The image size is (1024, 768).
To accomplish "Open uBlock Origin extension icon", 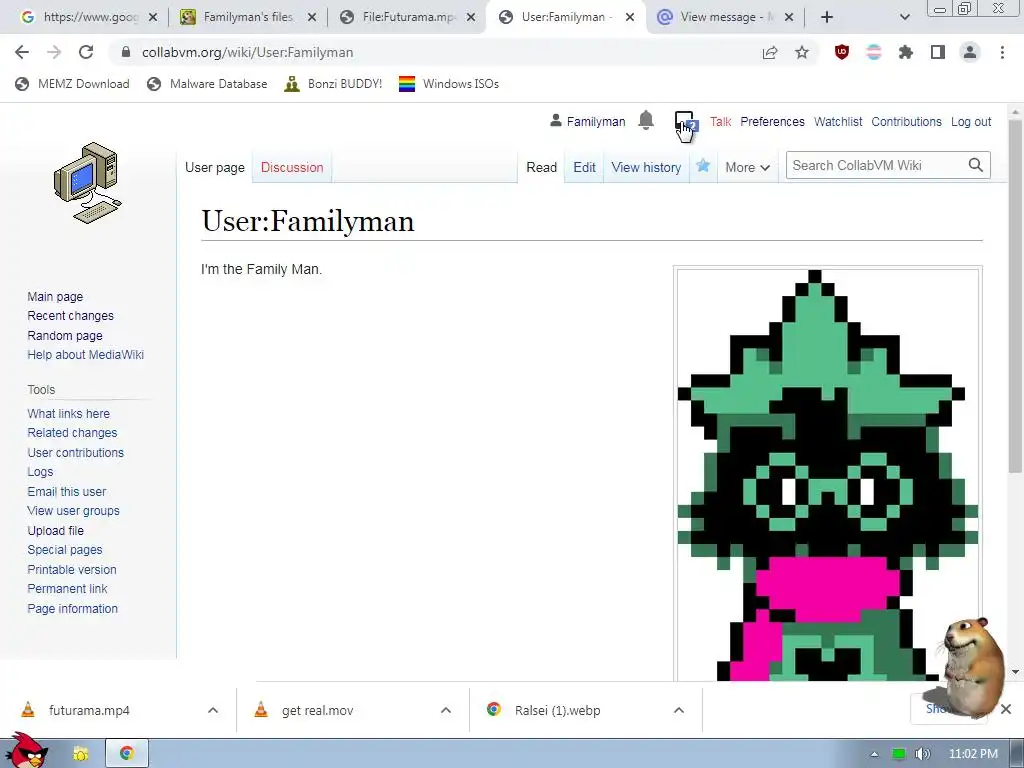I will pos(842,52).
